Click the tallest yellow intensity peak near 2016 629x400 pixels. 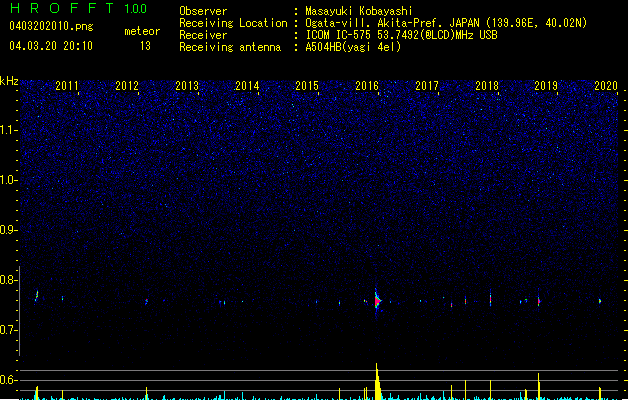pos(377,381)
